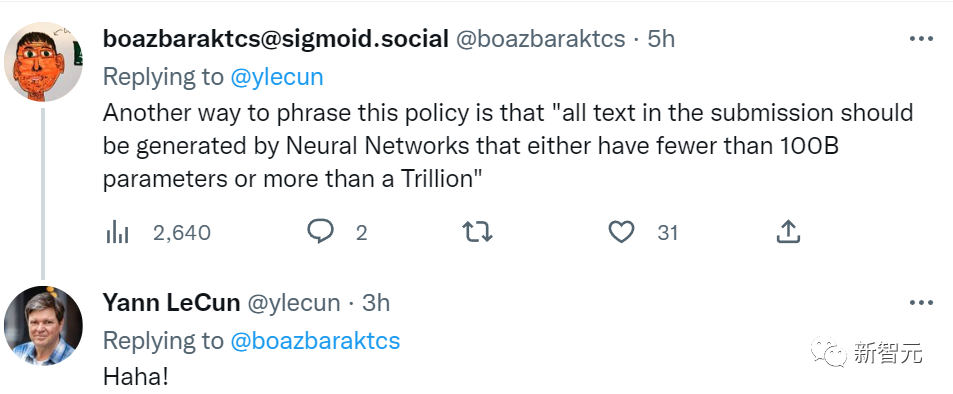This screenshot has height=394, width=953.
Task: Open the tweet text about Neural Networks
Action: tap(507, 147)
